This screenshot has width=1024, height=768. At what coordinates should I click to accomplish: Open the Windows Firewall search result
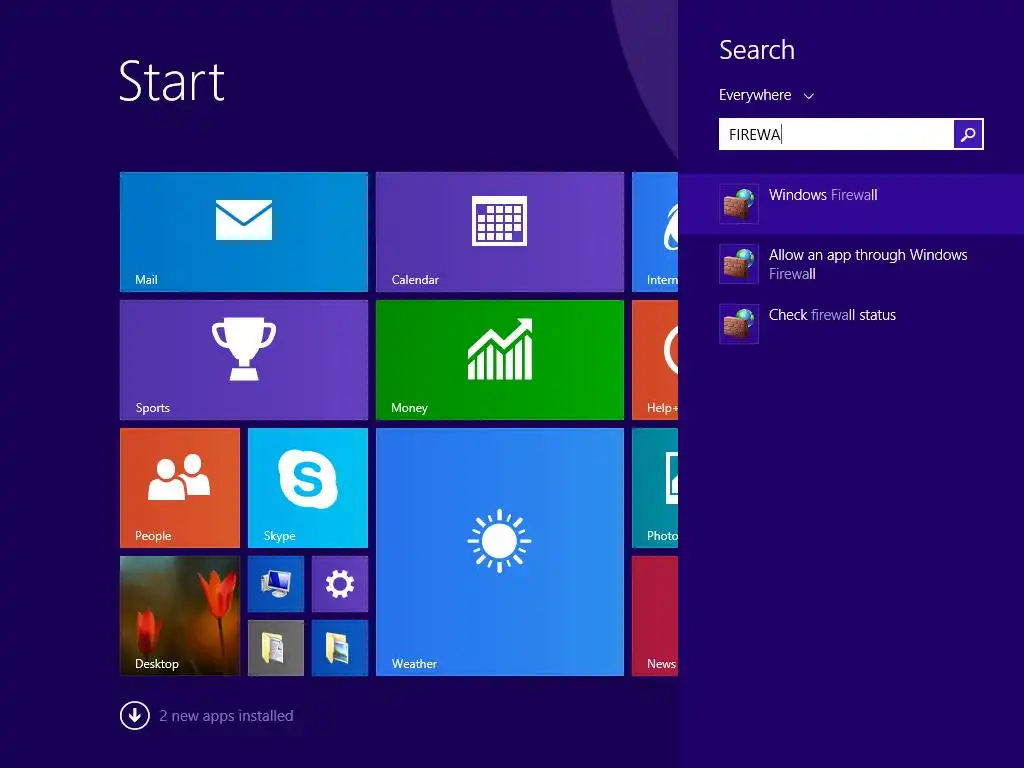click(851, 204)
